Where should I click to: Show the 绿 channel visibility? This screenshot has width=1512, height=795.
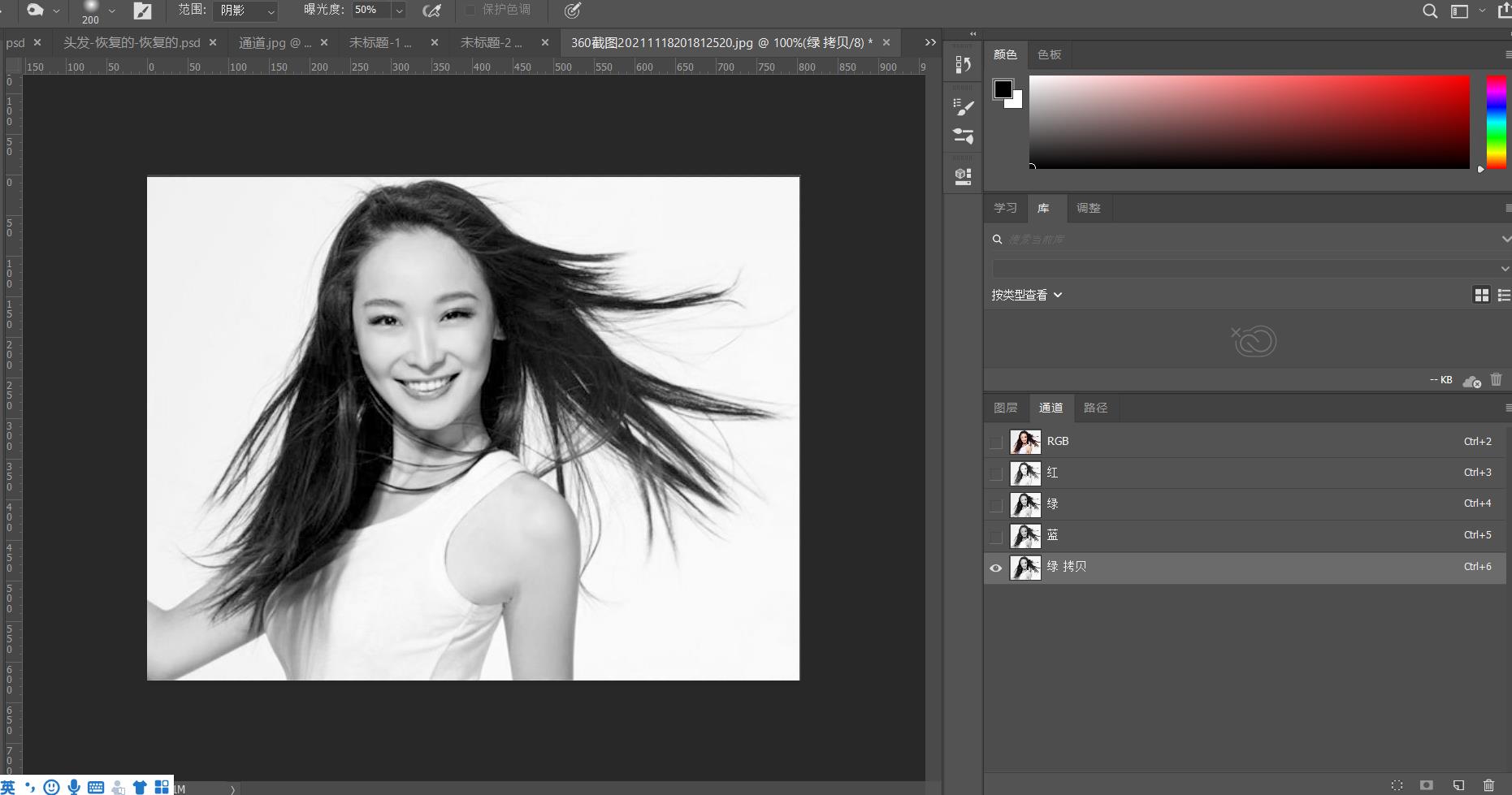pos(996,505)
